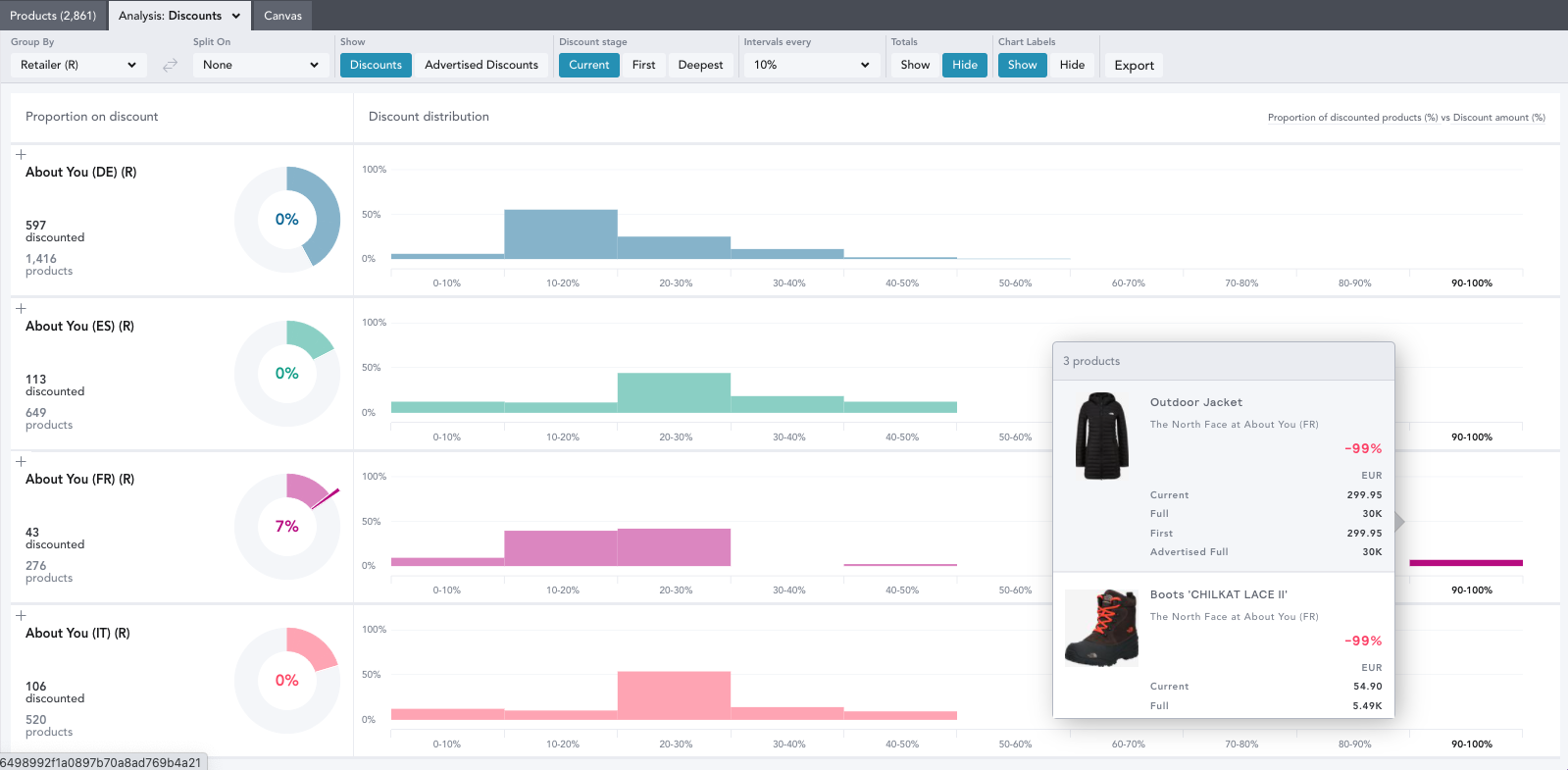Switch Totals to Show
Screen dimensions: 1568x770
915,65
